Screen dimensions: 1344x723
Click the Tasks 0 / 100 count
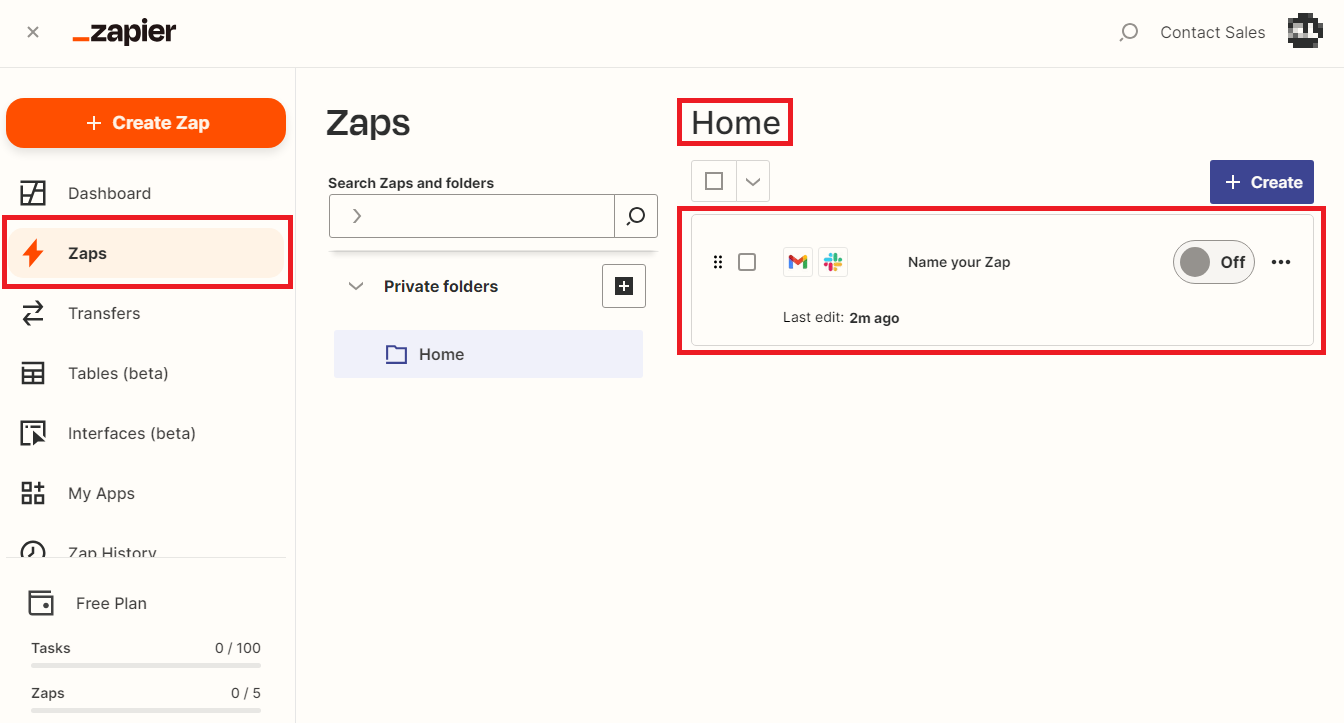(x=238, y=648)
